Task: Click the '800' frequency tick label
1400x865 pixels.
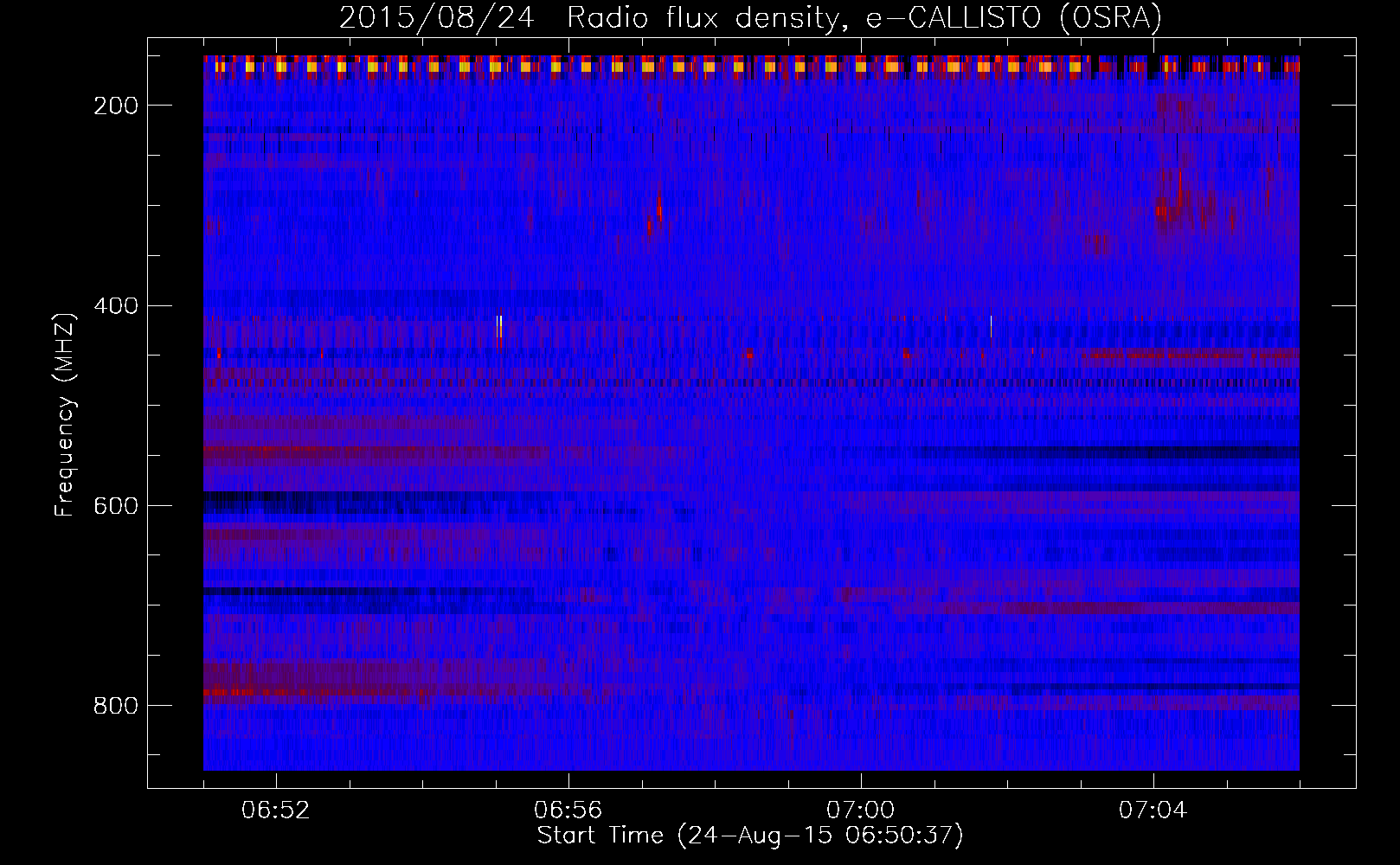Action: point(116,706)
